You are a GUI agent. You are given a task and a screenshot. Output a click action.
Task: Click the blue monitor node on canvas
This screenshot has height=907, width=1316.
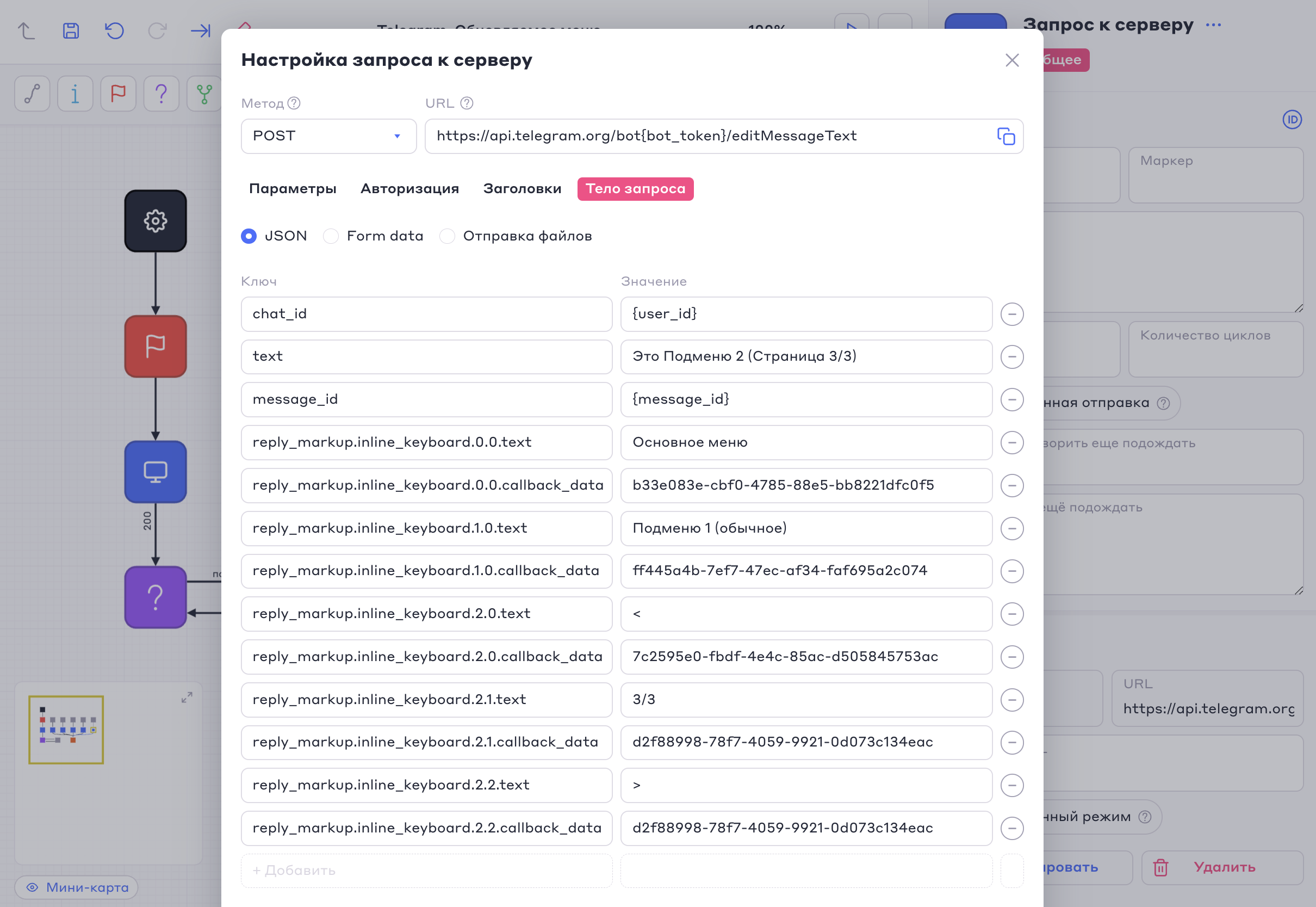156,472
